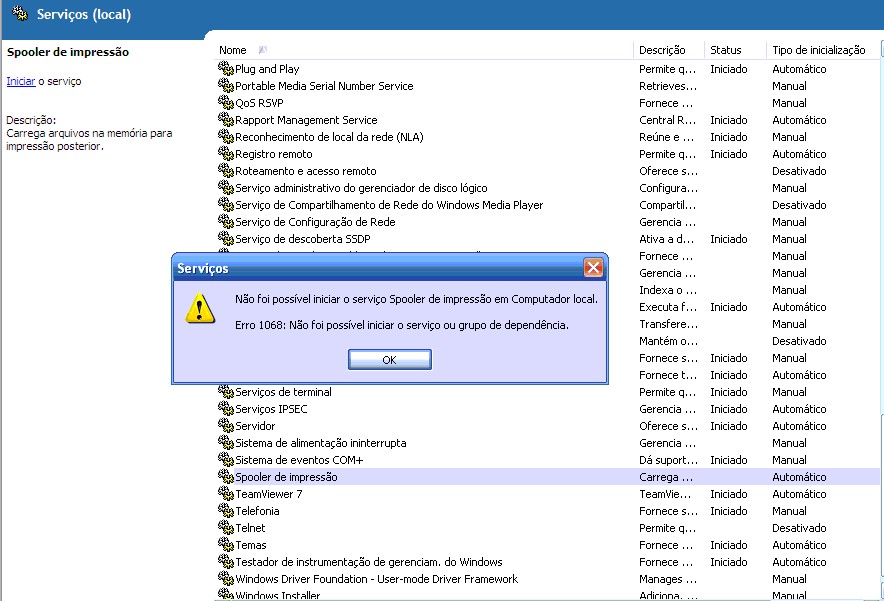Click the Iniciar service link

tap(20, 81)
